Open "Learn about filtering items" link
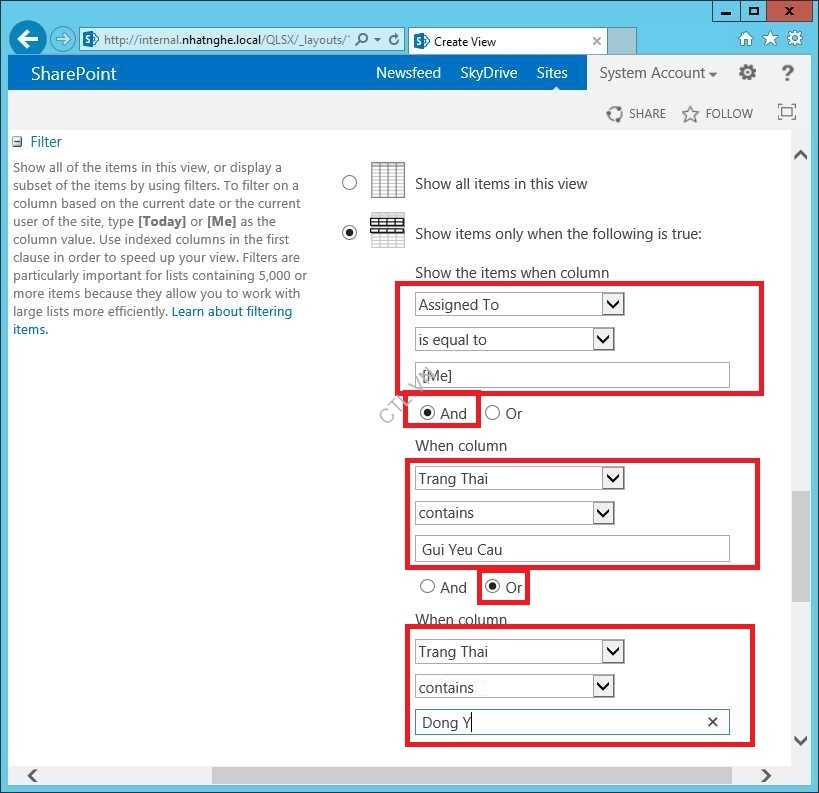819x793 pixels. (231, 312)
